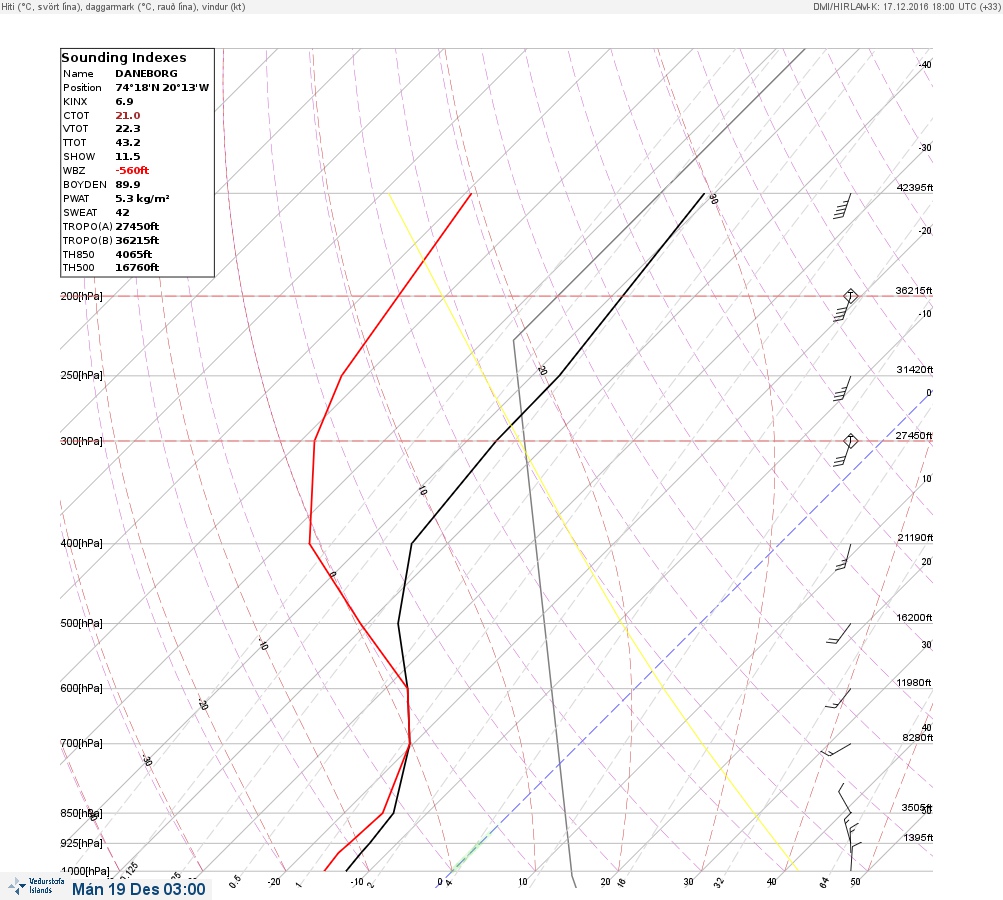Select the wind barb beside the 8280ft label
The image size is (1003, 900).
tap(836, 750)
